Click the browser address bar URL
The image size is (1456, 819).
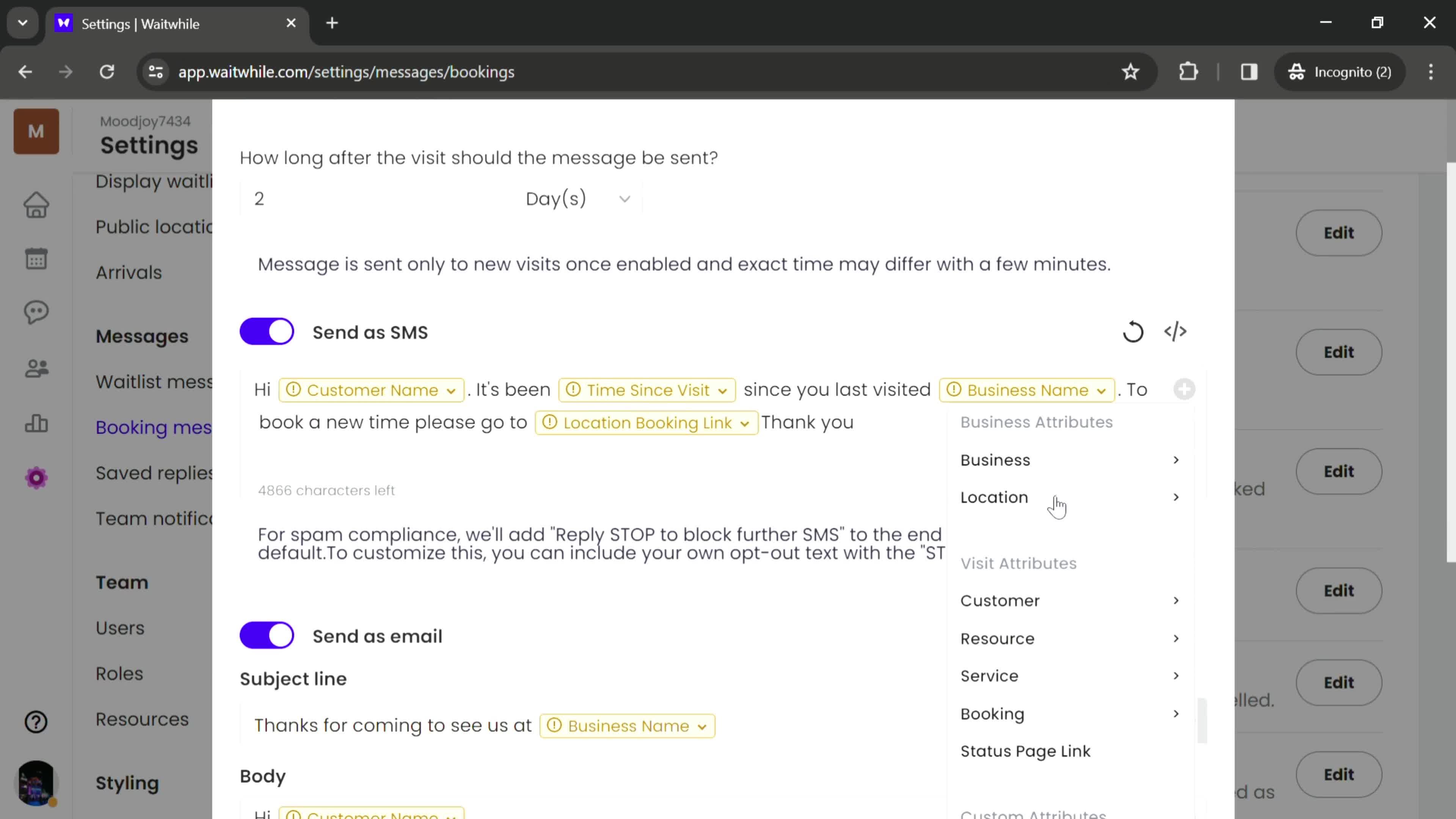click(x=346, y=72)
